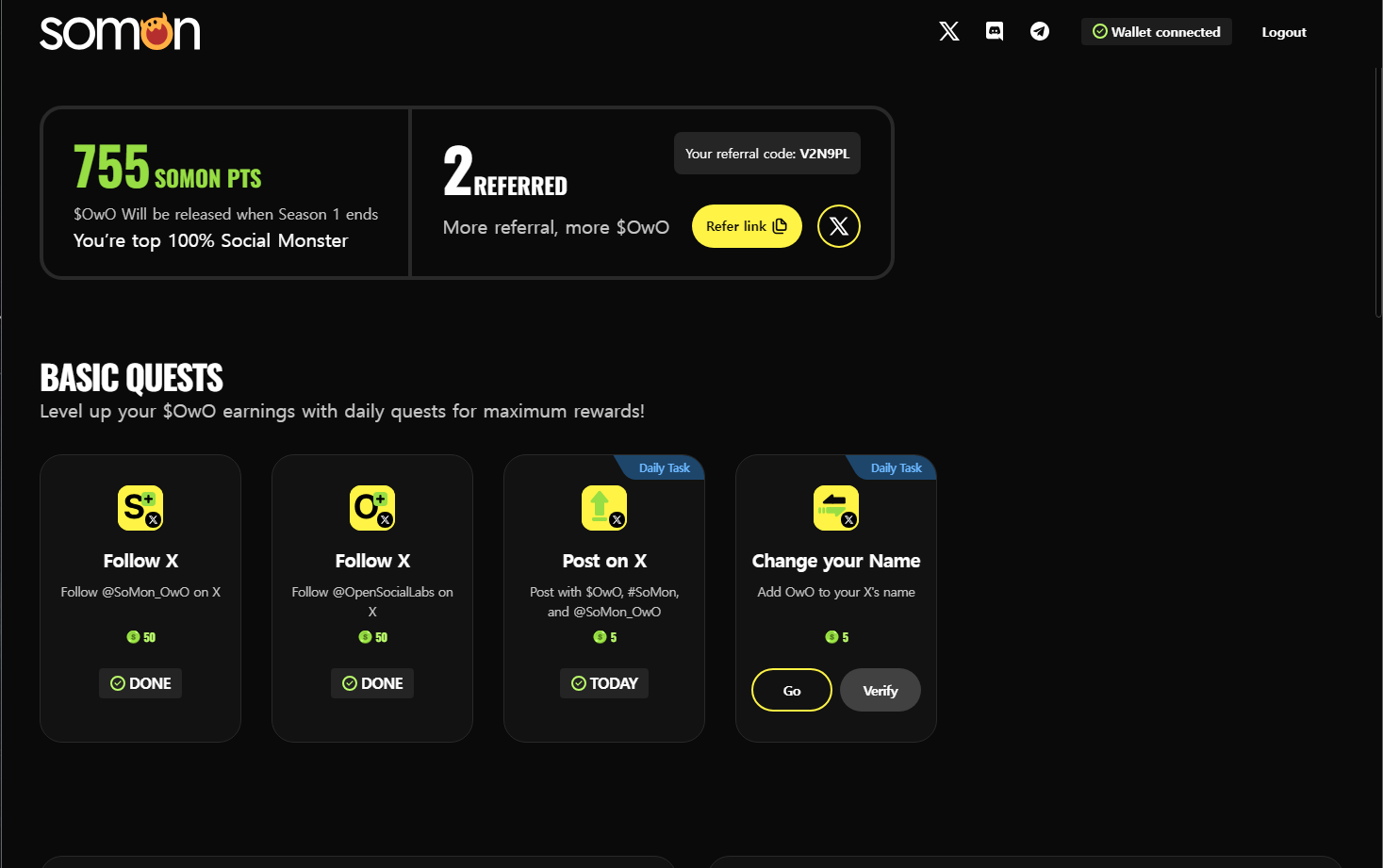
Task: Click the Wallet connected button
Action: click(x=1157, y=31)
